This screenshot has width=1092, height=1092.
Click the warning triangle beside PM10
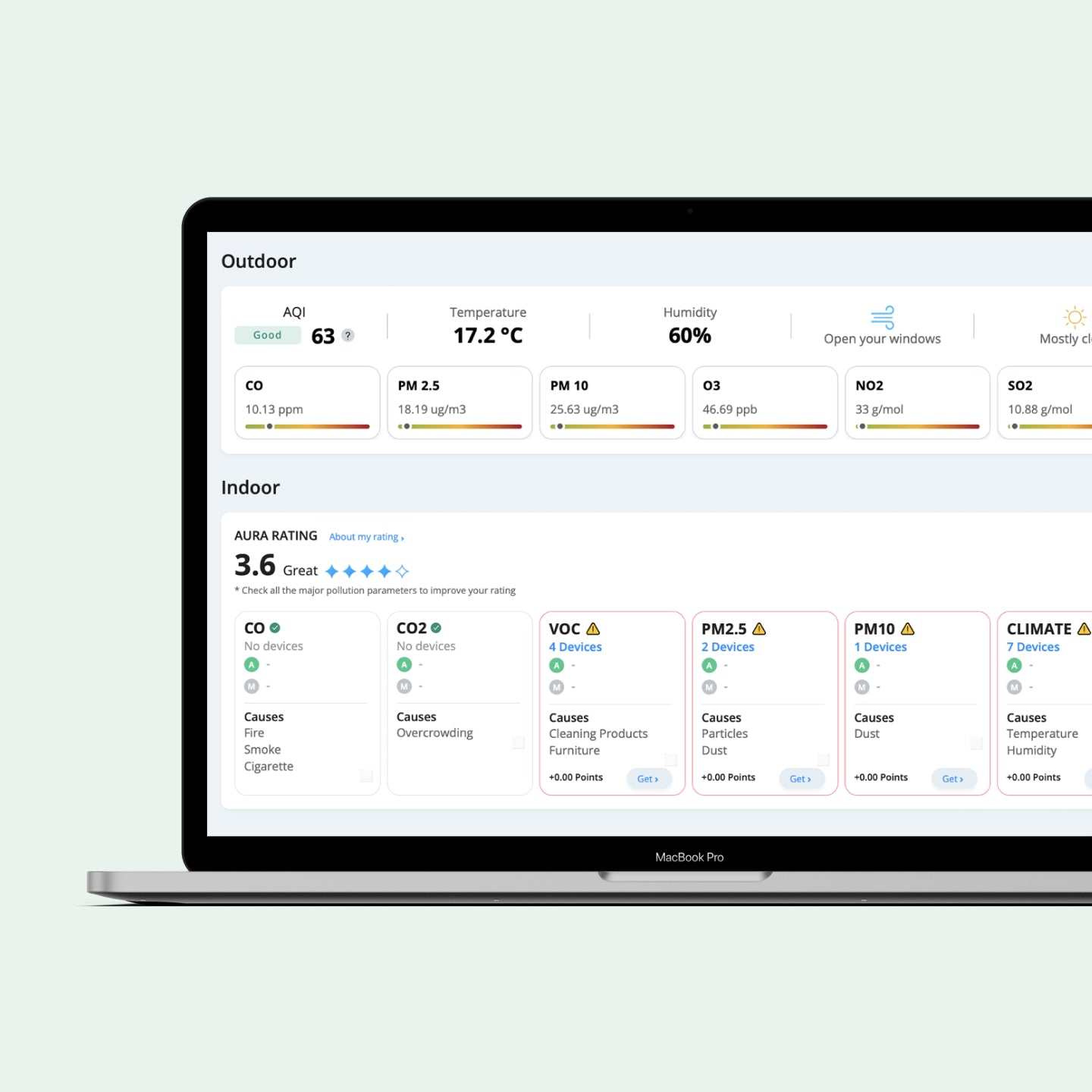click(908, 629)
